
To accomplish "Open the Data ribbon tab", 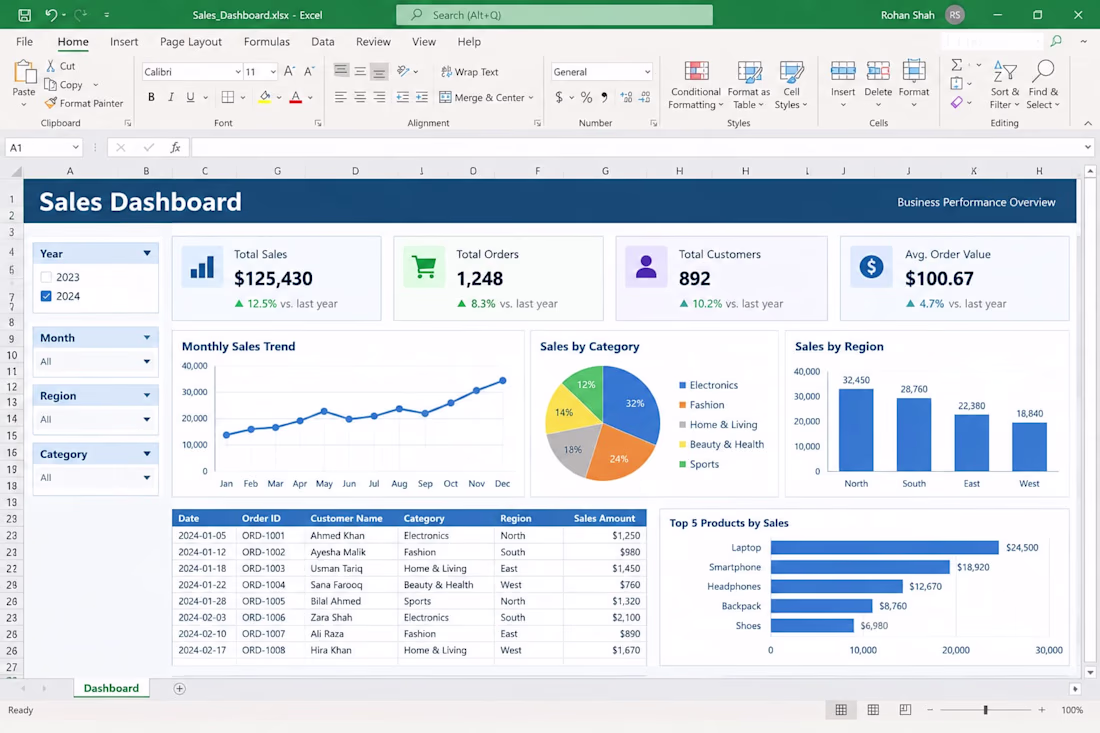I will pos(323,42).
